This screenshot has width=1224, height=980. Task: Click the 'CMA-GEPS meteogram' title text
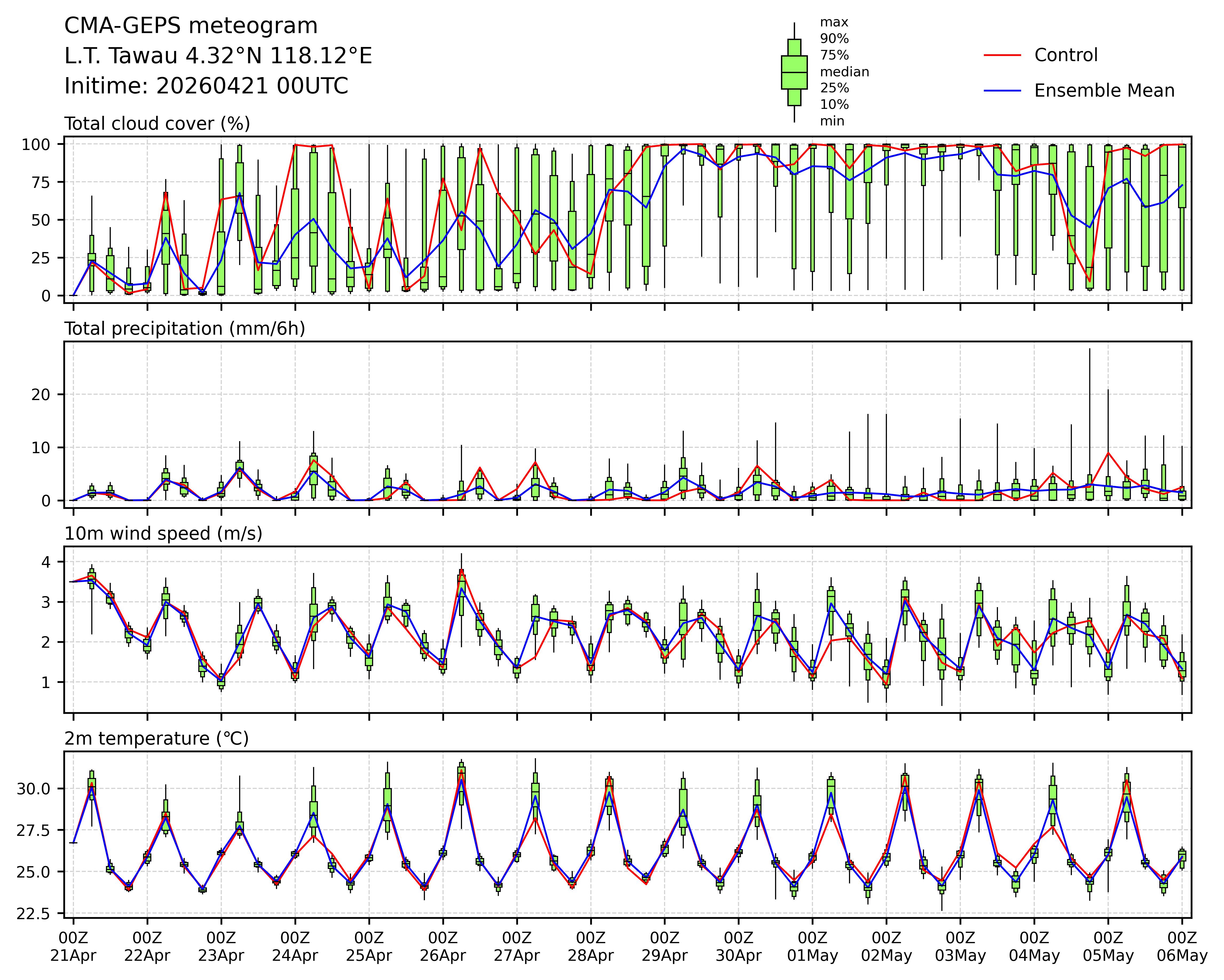click(191, 26)
